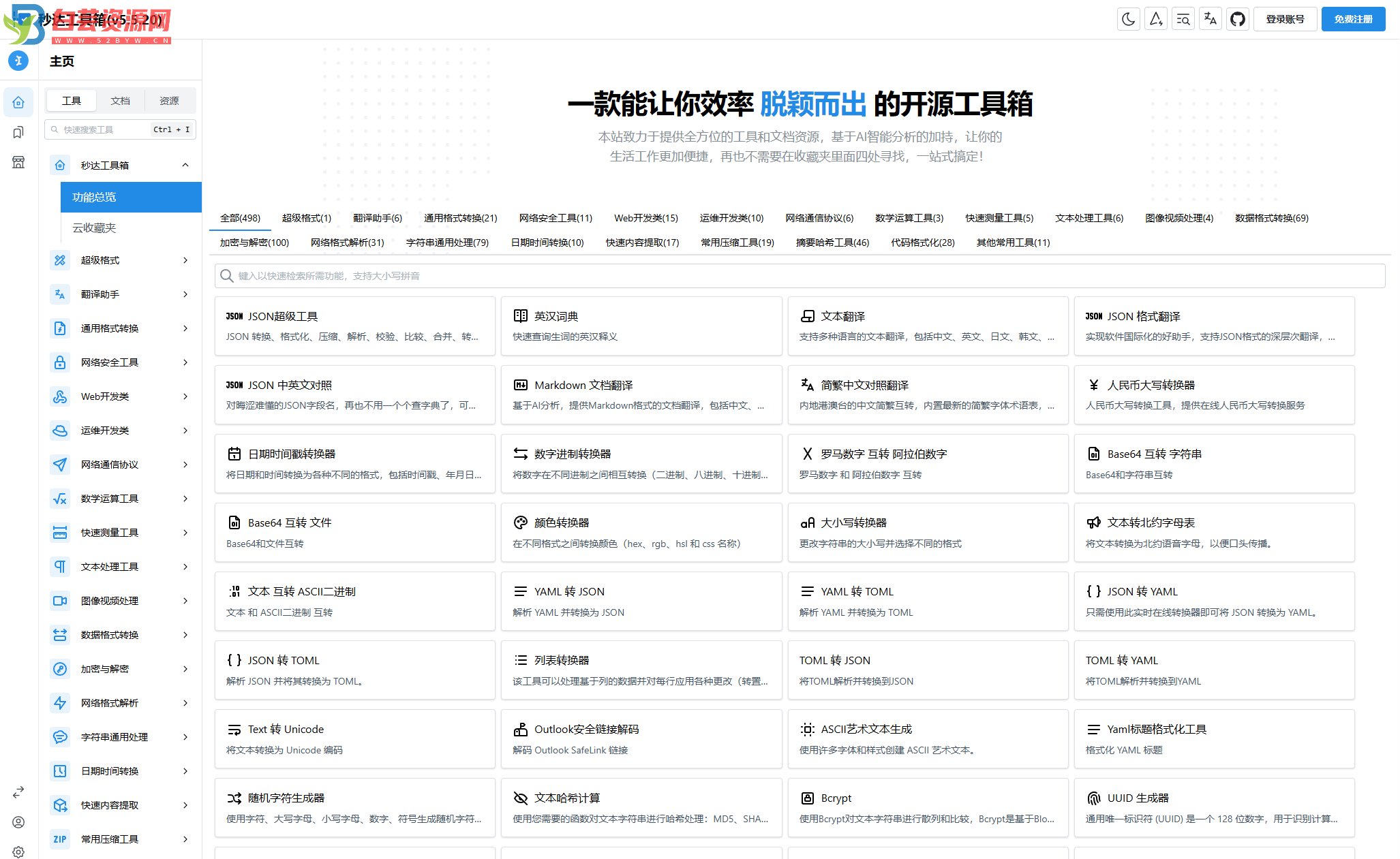Switch to the 文档 tab
This screenshot has width=1400, height=859.
120,101
